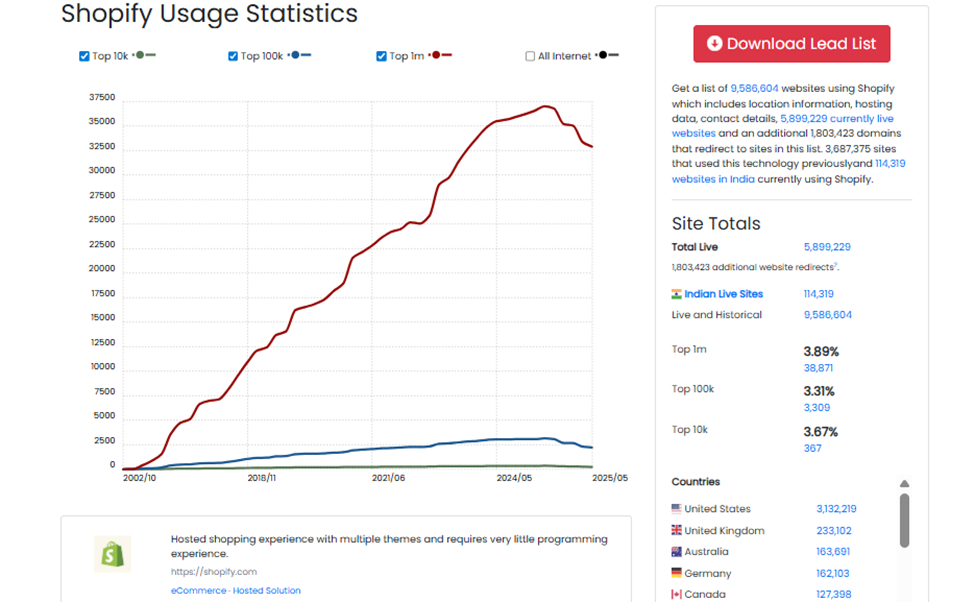
Task: Click the download icon in the red button
Action: tap(714, 43)
